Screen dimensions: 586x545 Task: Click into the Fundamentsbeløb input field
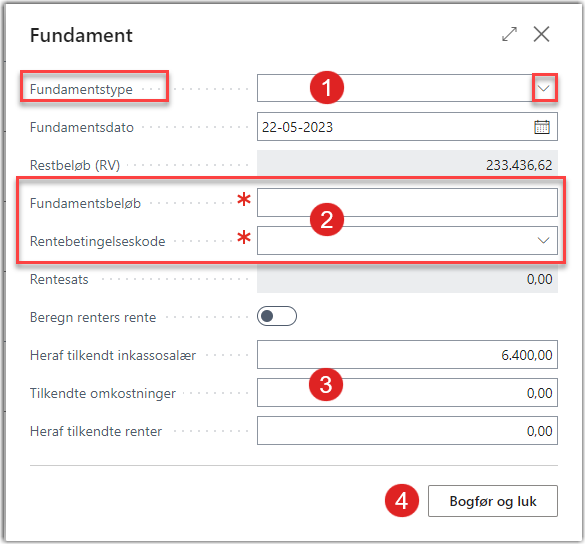click(x=407, y=203)
